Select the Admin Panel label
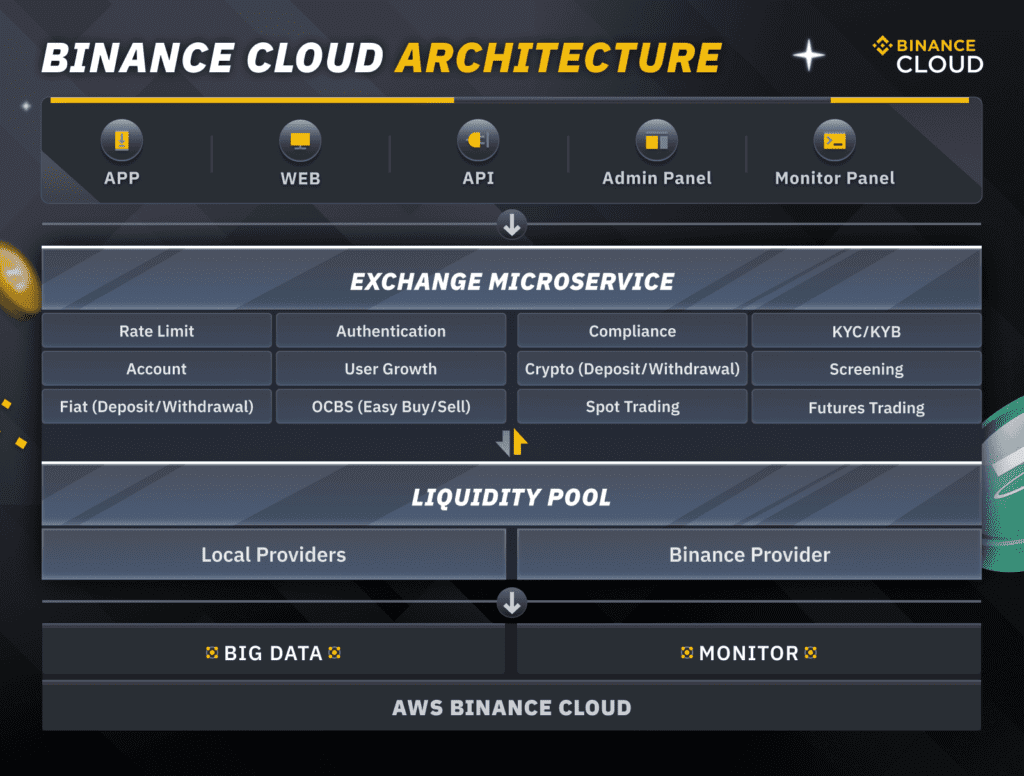 (x=656, y=178)
